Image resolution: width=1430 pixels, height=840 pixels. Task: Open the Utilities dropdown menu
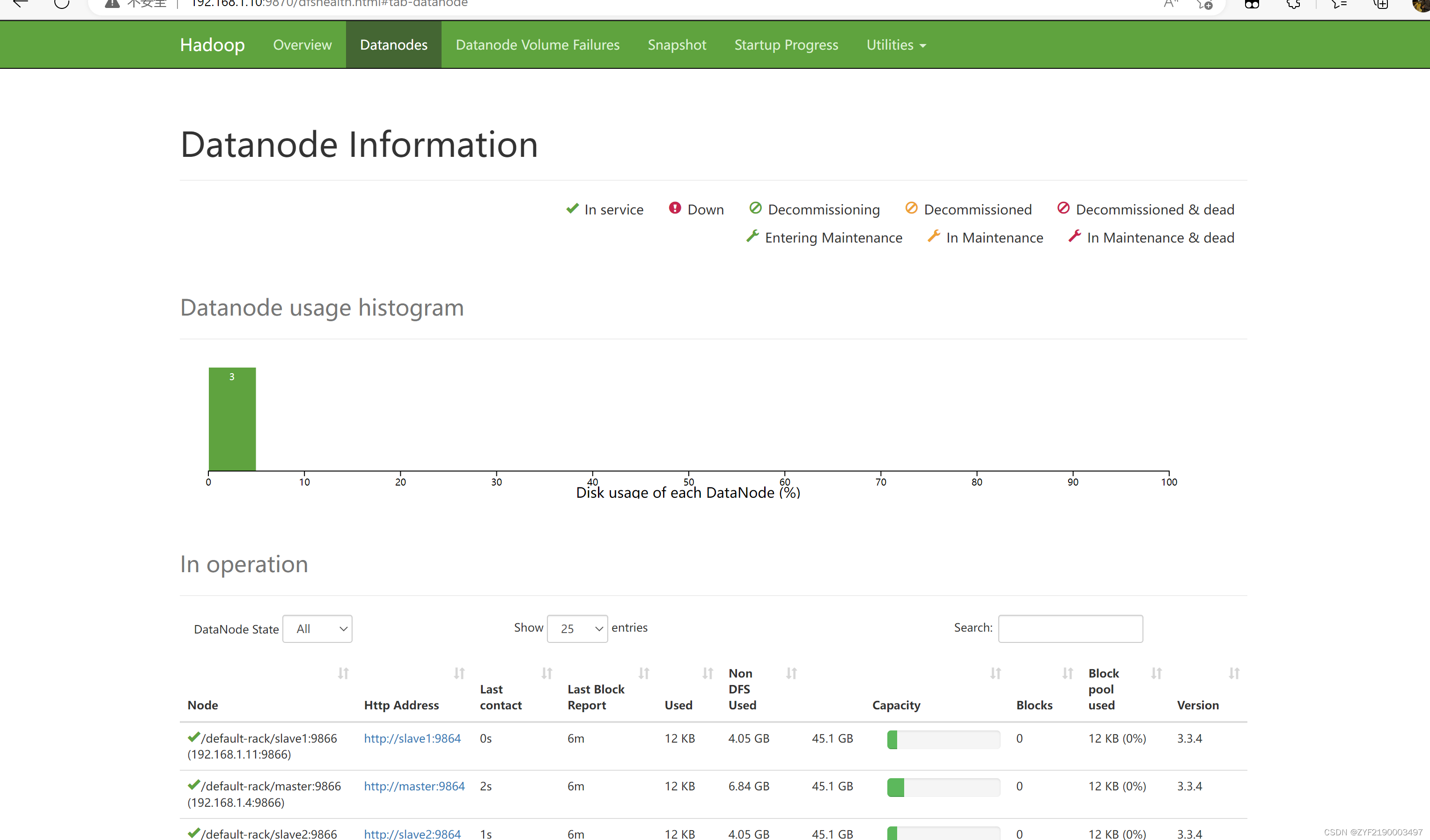895,45
